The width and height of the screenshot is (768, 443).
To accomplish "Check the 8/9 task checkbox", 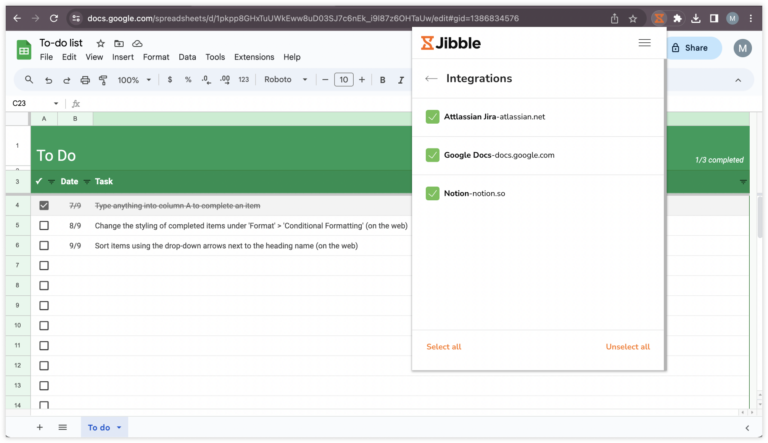I will coord(44,225).
